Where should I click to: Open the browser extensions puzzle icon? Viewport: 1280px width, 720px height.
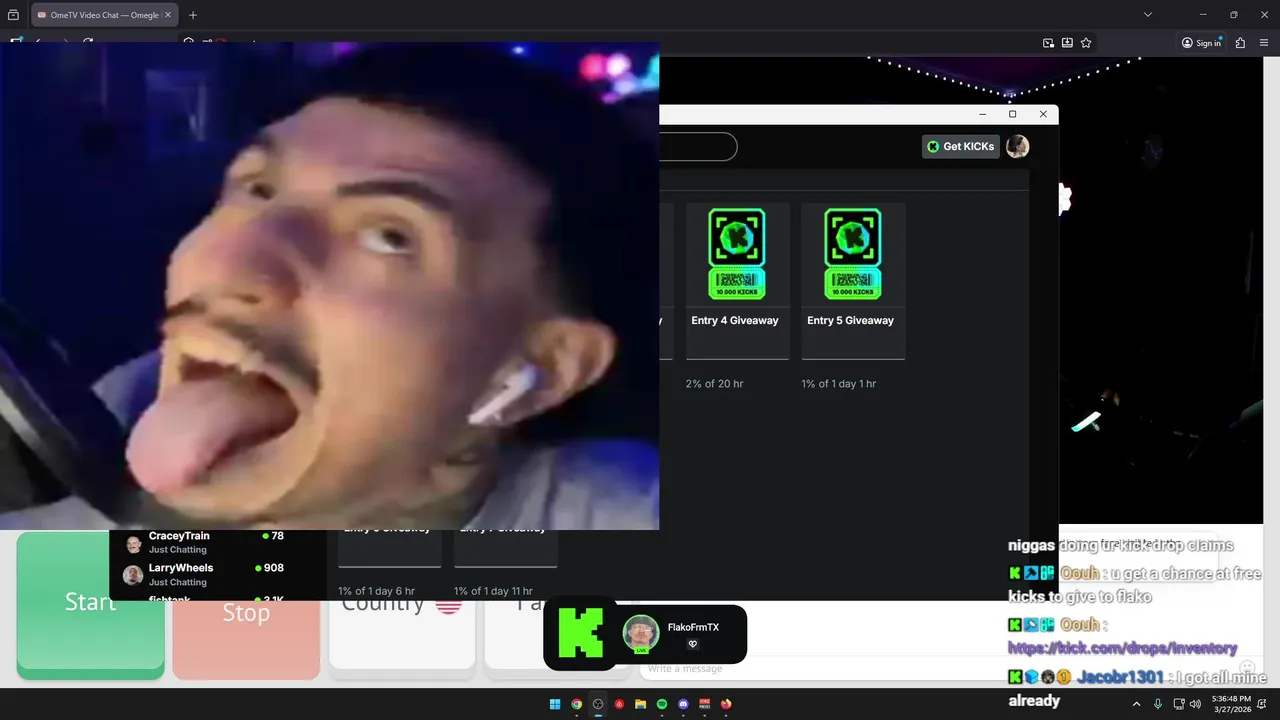click(x=1241, y=43)
